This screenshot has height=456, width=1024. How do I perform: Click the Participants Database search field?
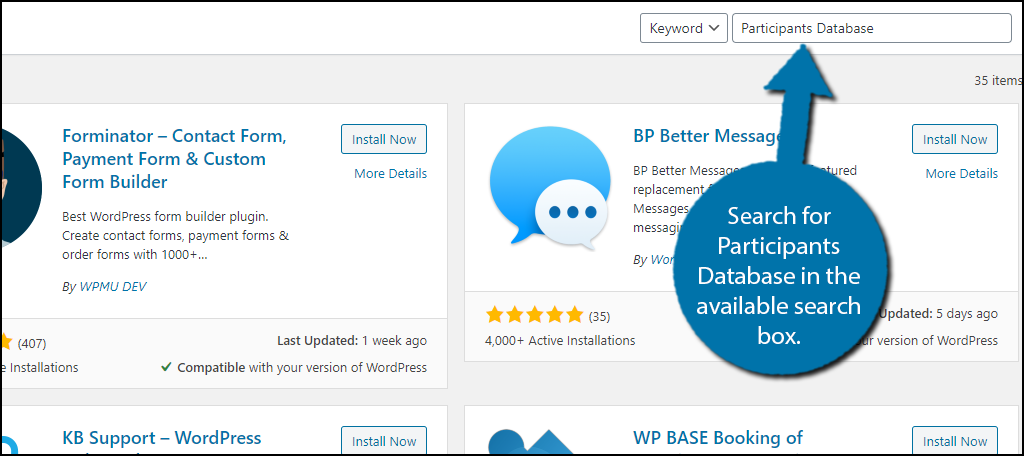pyautogui.click(x=872, y=28)
